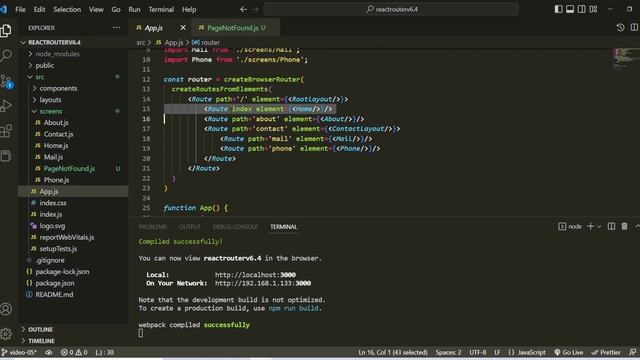
Task: Open the Accounts menu icon
Action: 6,309
